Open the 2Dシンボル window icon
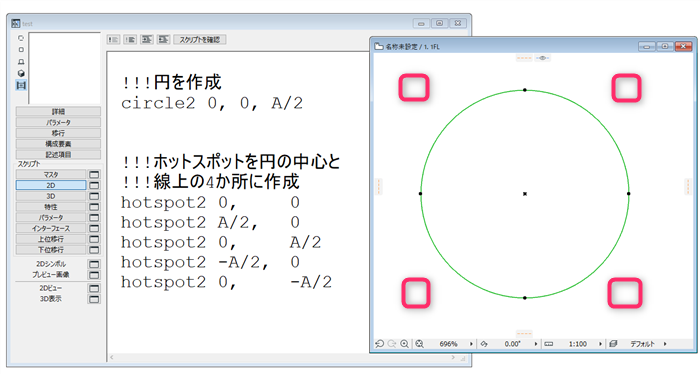 tap(94, 264)
